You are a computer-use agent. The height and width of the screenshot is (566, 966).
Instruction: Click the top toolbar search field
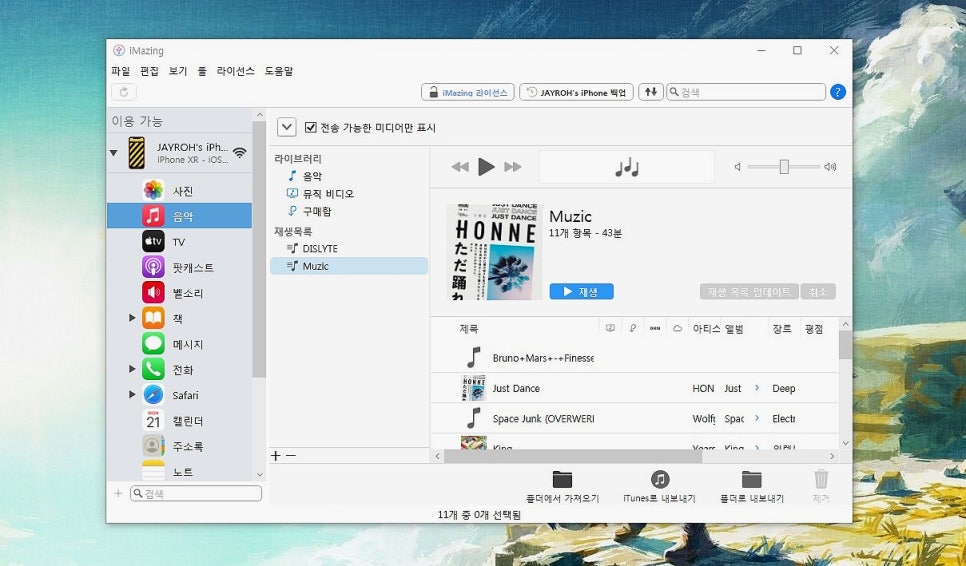pos(745,92)
